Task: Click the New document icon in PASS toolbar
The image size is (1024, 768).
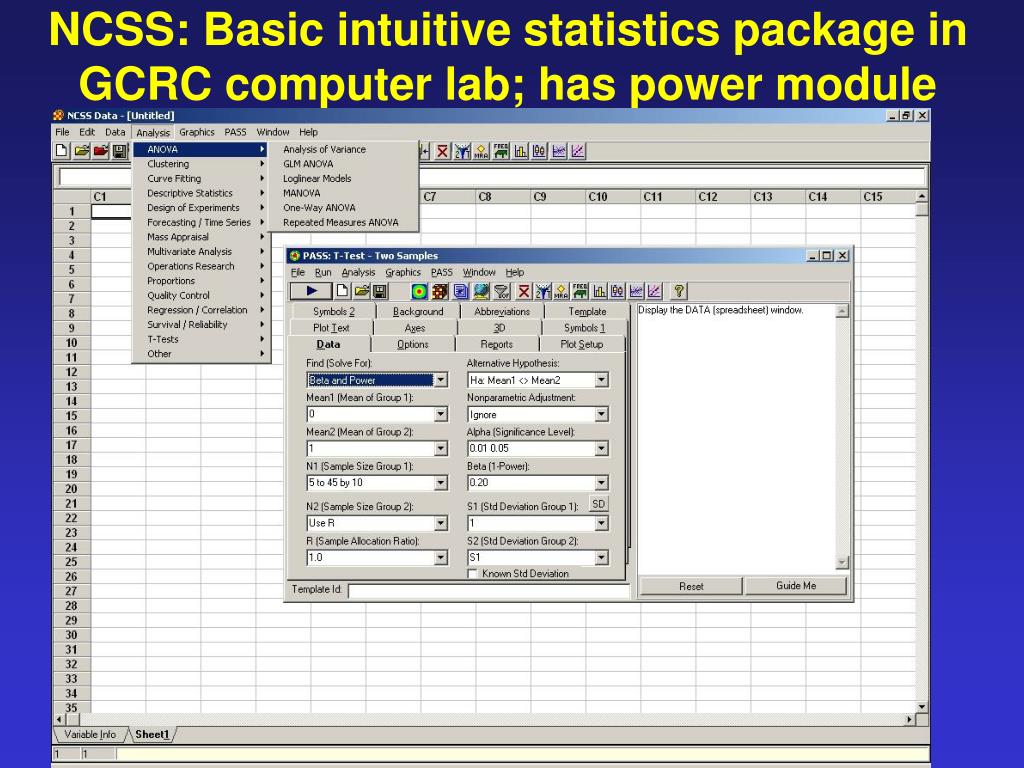Action: 342,291
